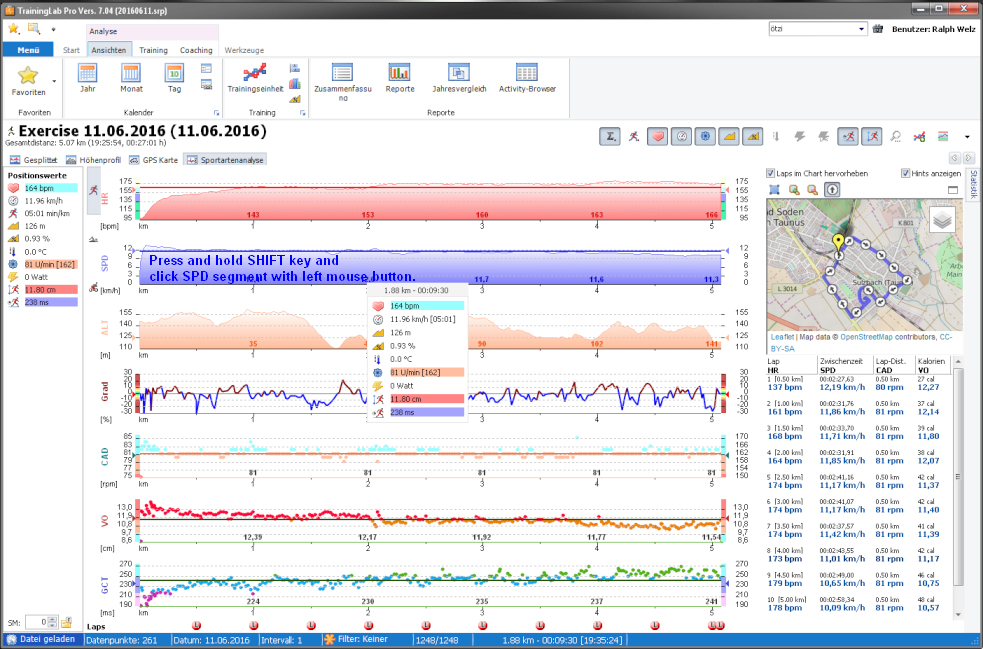Switch to the Coaching ribbon tab
983x649 pixels.
click(x=196, y=50)
